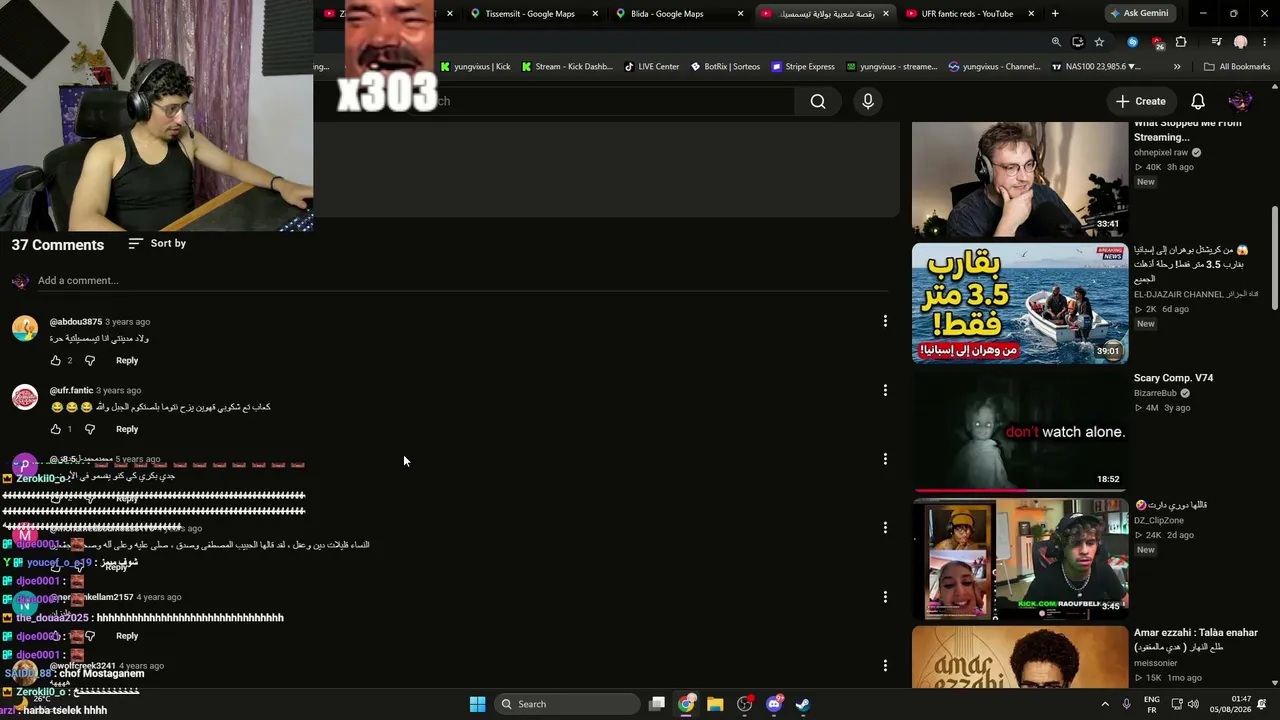
Task: Open options menu for @abdou3875 comment
Action: (x=885, y=321)
